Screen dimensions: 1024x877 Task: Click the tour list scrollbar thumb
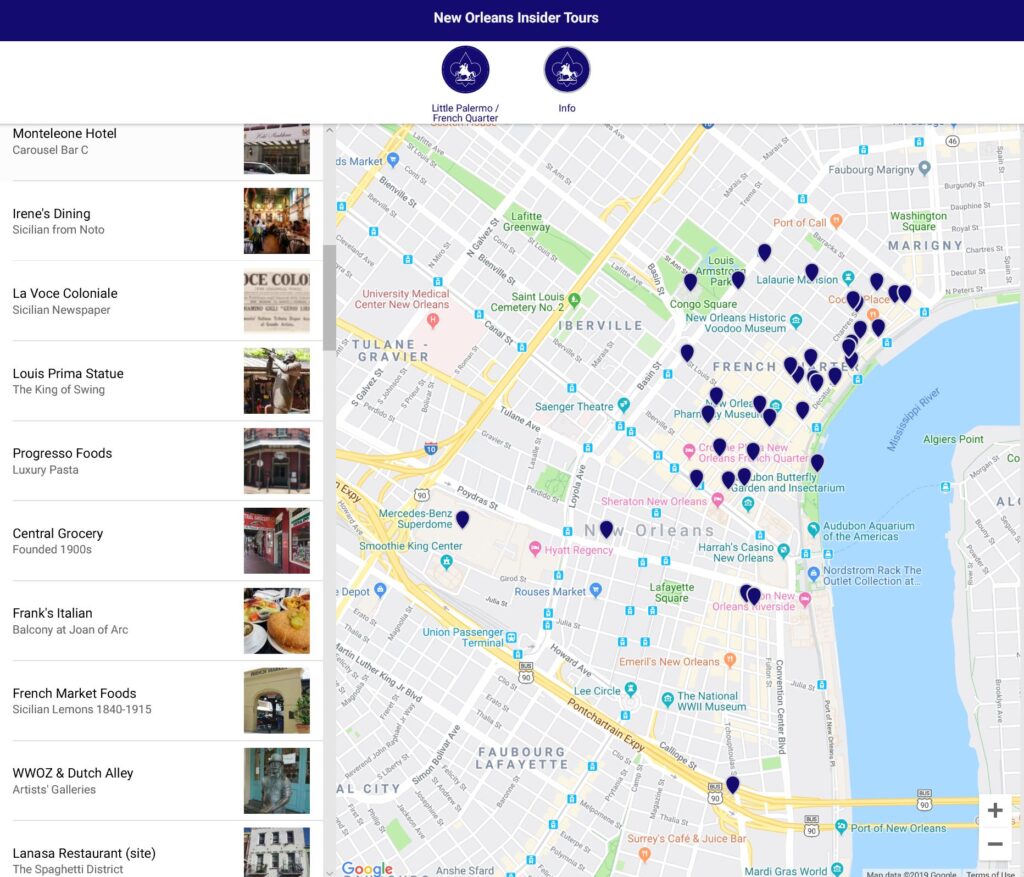point(329,297)
